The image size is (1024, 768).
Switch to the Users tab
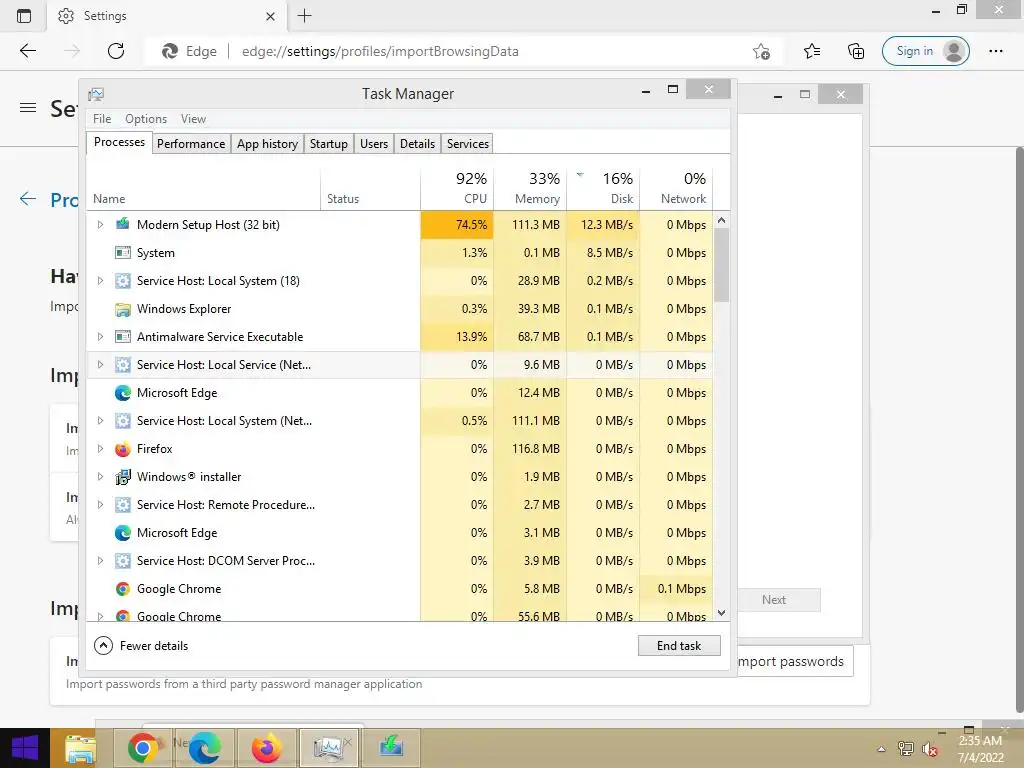click(x=374, y=144)
